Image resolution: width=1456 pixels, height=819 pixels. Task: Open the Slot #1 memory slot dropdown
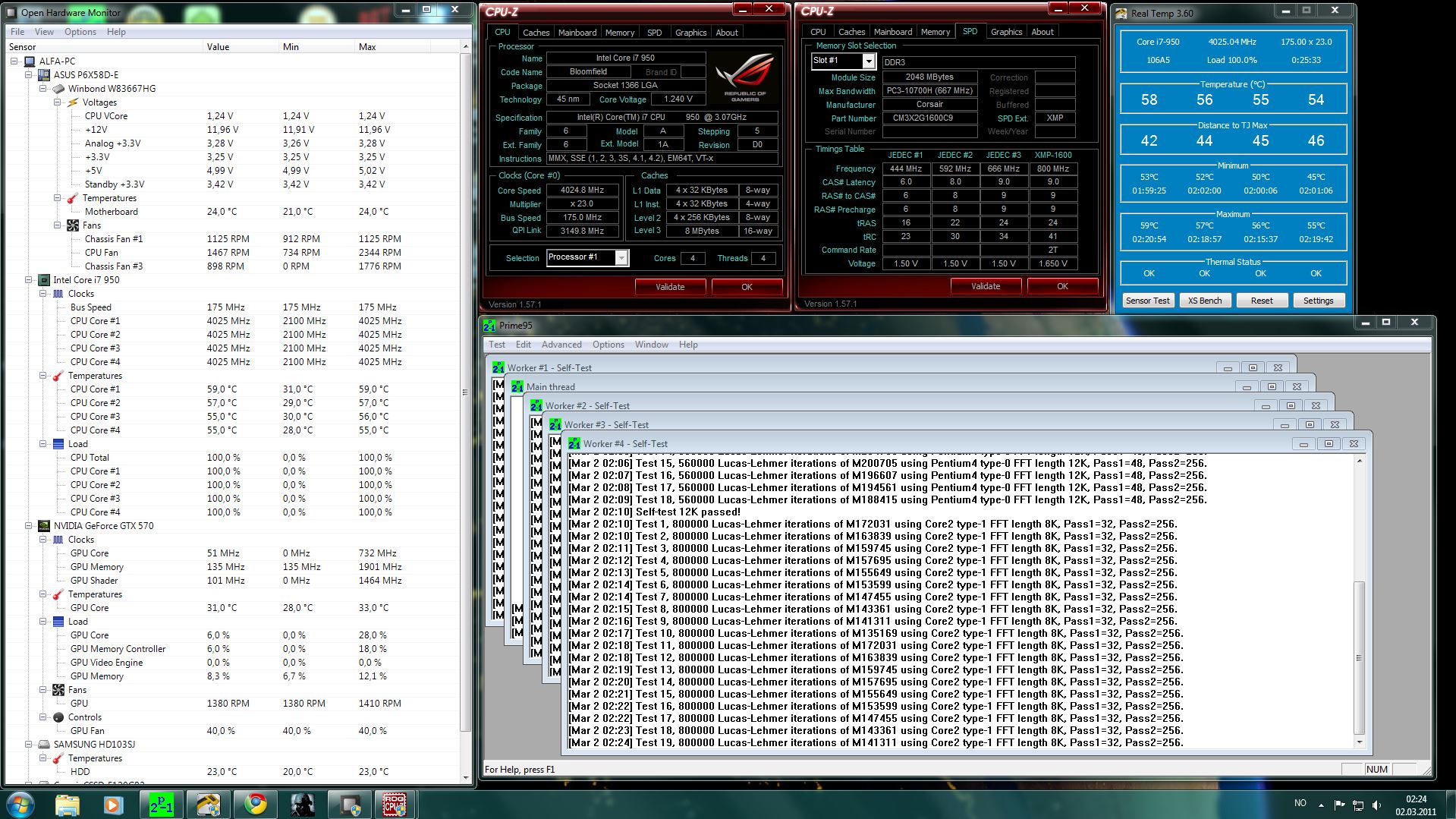(869, 61)
